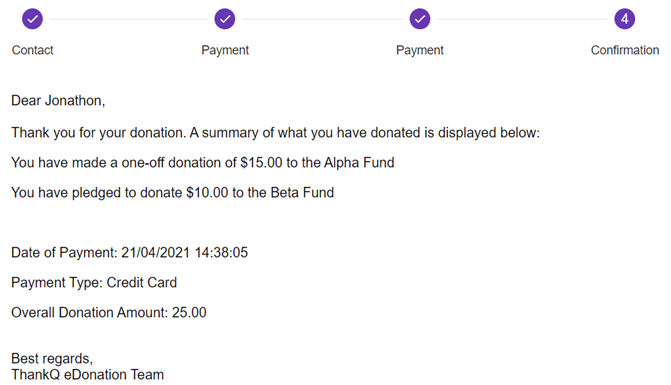
Task: Click the progress line before Confirmation step
Action: (522, 19)
